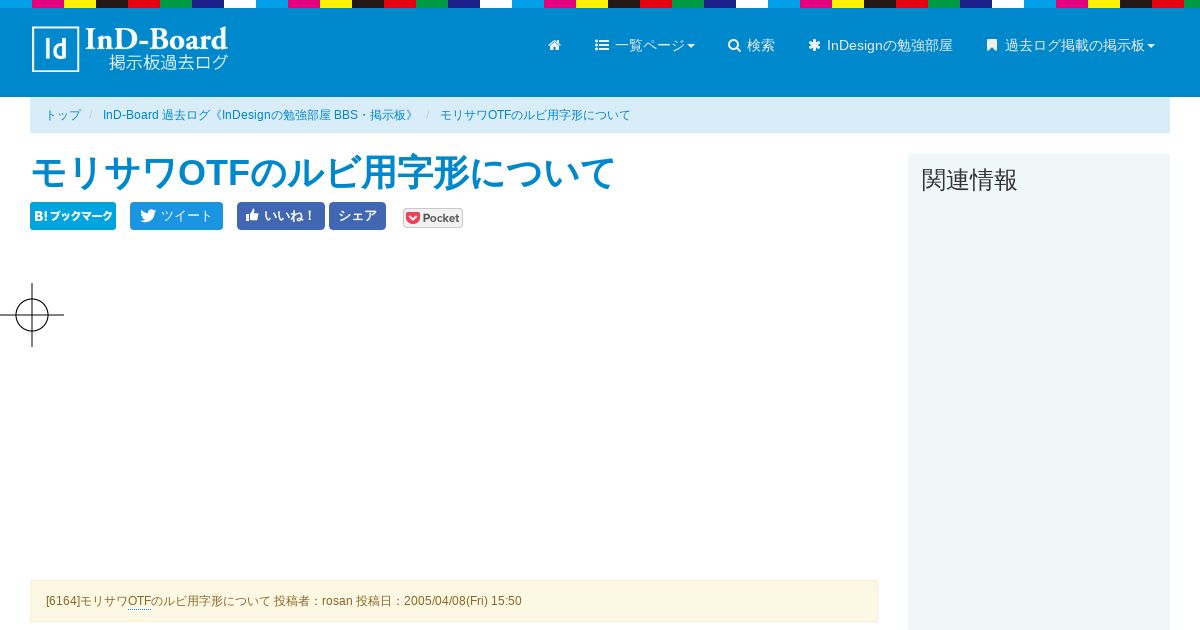Viewport: 1200px width, 630px height.
Task: Select post author text rosan
Action: pyautogui.click(x=337, y=601)
